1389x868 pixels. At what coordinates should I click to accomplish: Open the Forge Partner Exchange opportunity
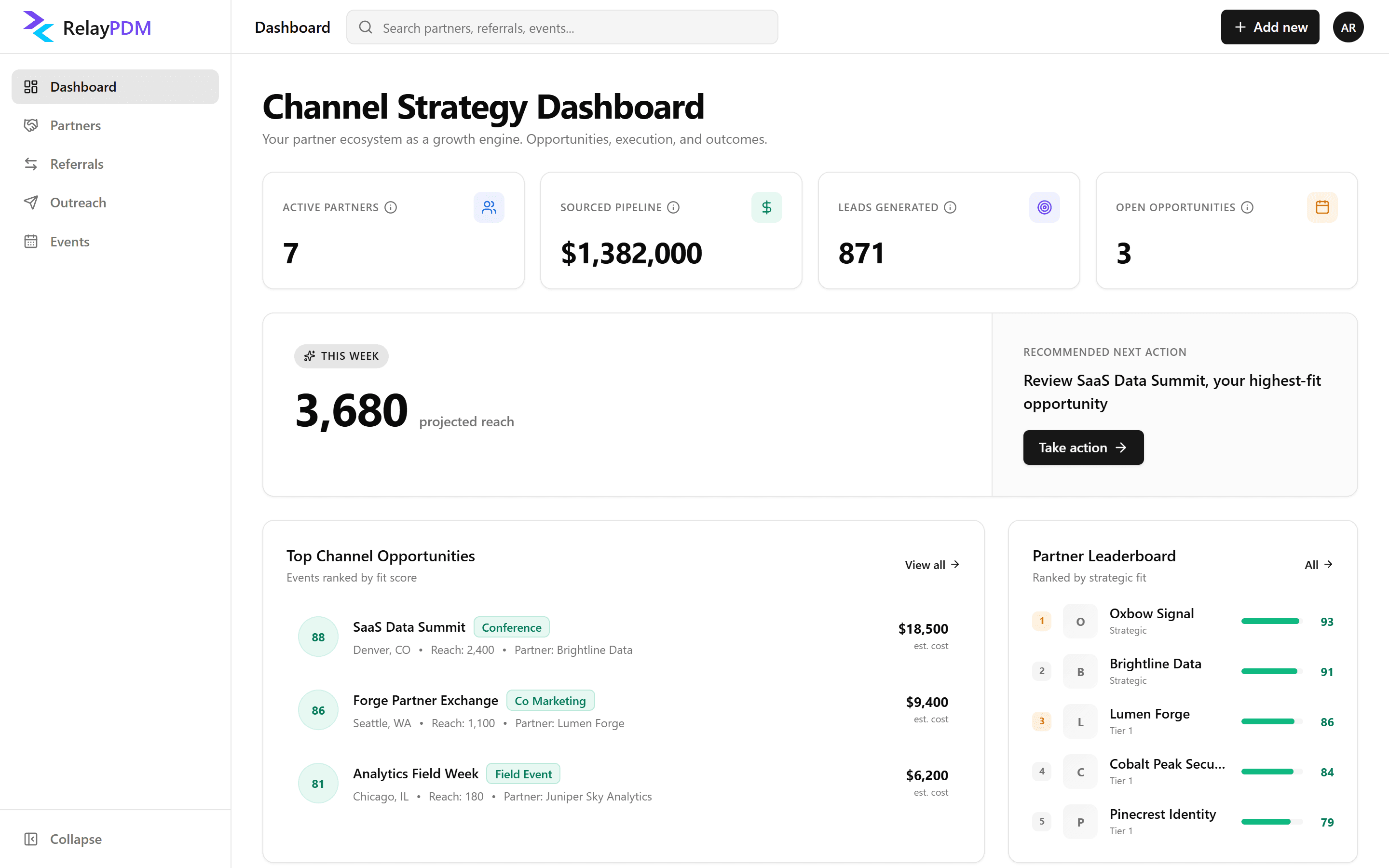tap(623, 710)
